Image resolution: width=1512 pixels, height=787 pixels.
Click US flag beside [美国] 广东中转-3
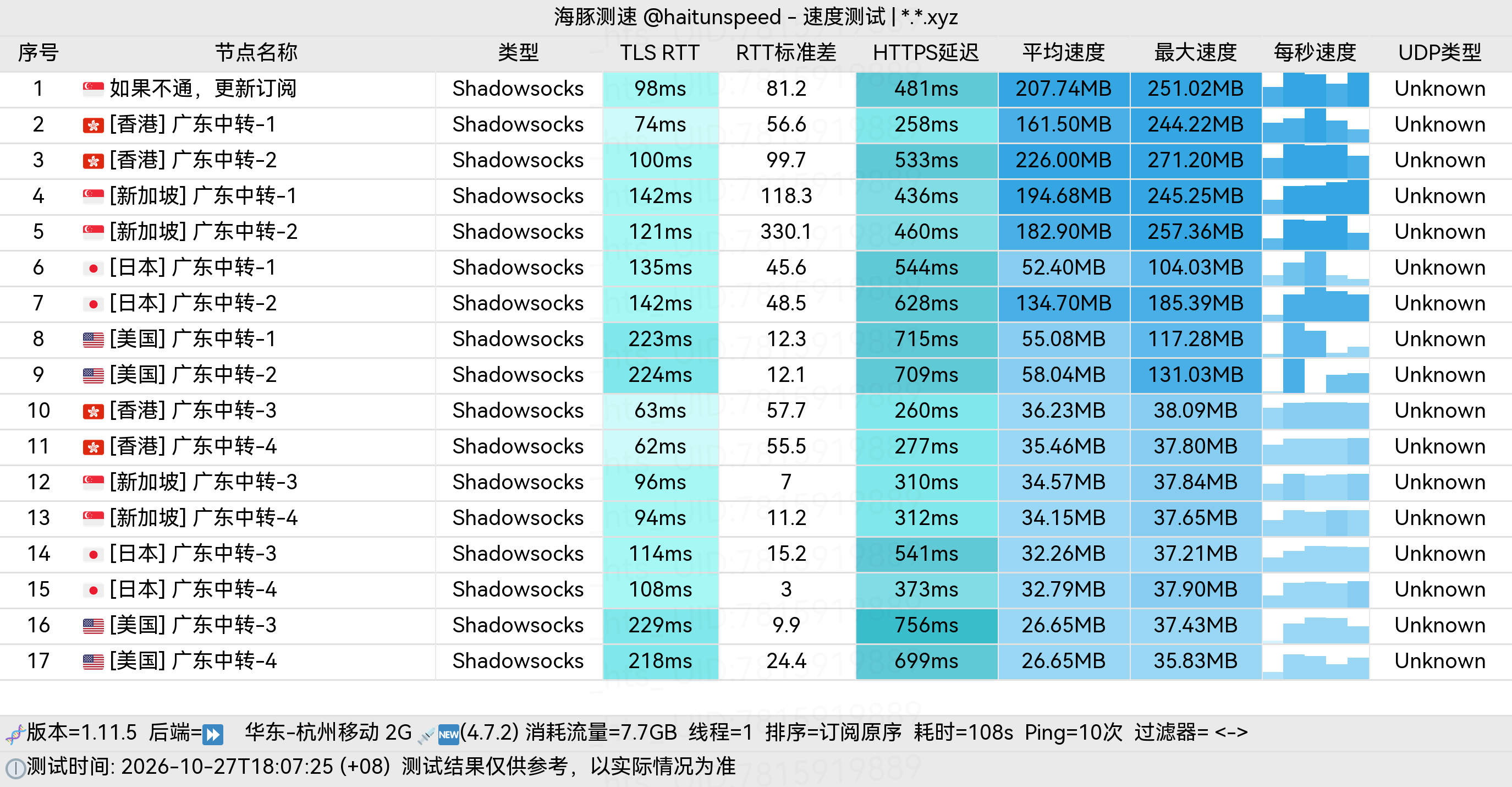(x=94, y=626)
